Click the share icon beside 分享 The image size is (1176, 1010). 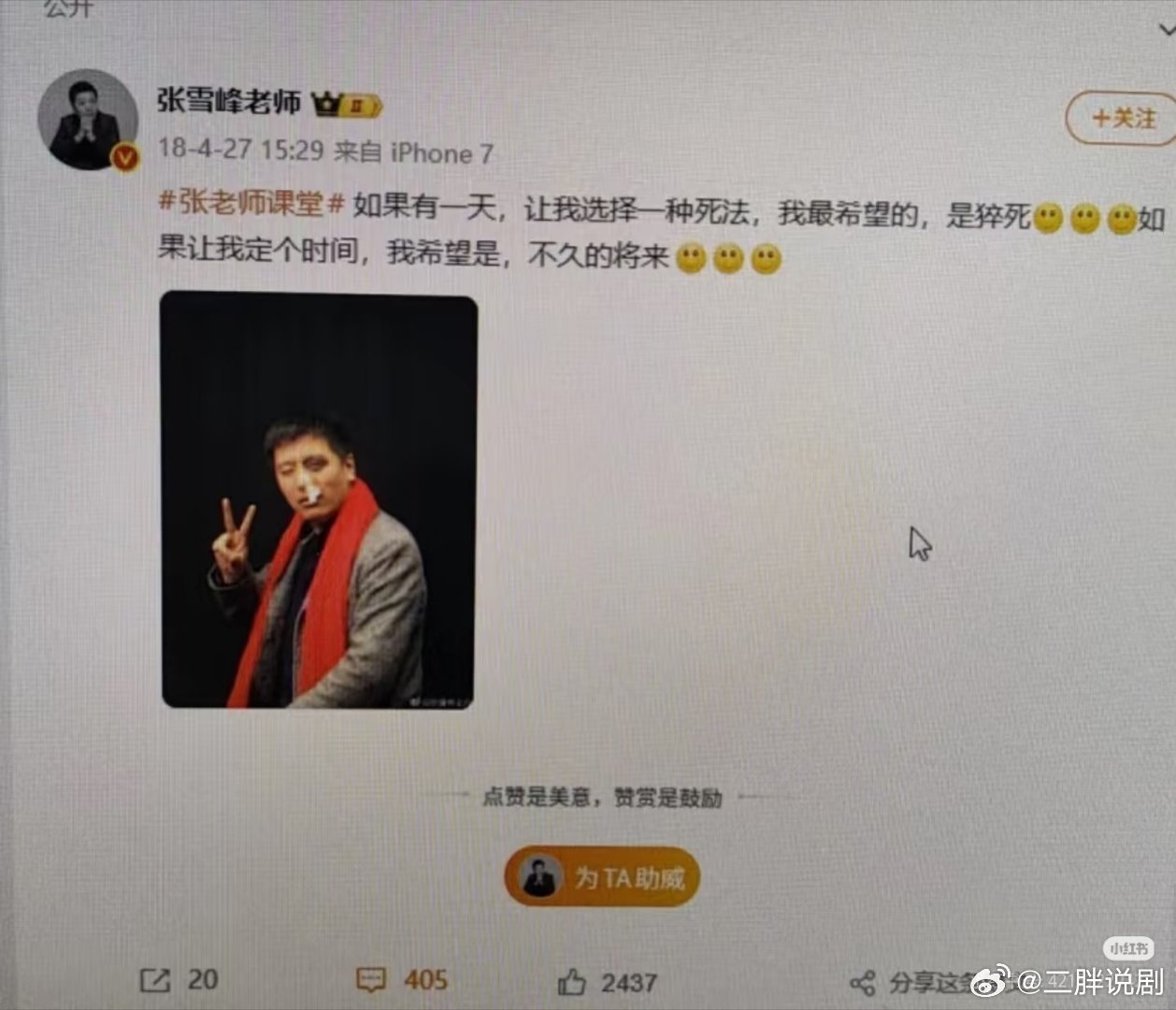(862, 983)
